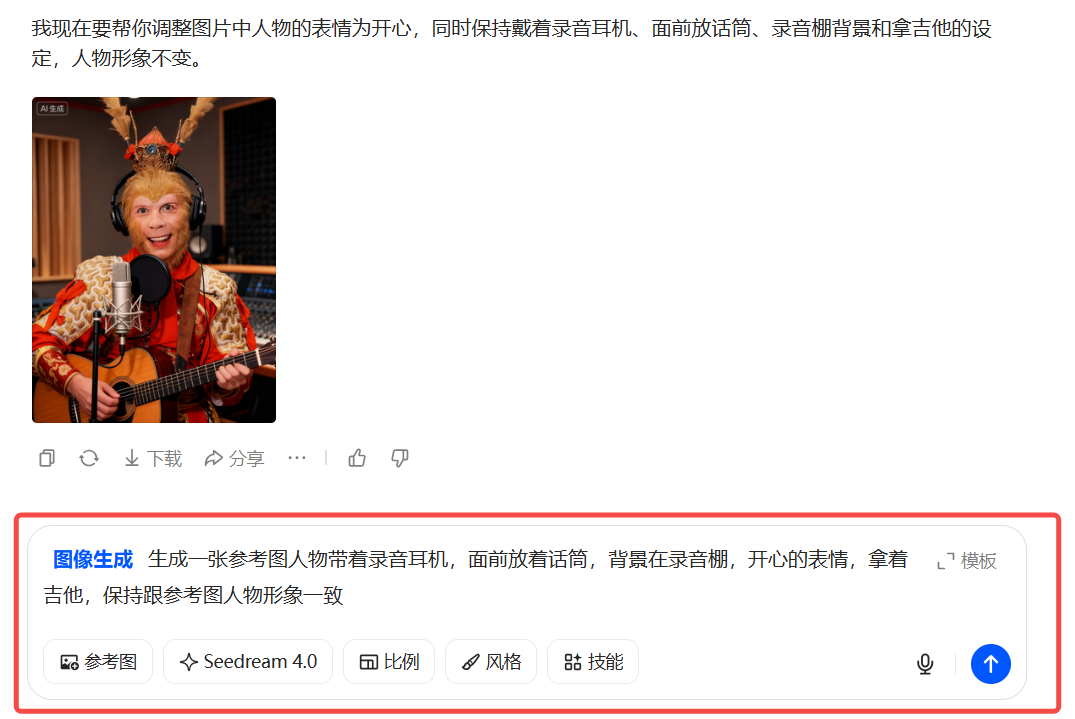Regenerate the image with the refresh icon
Screen dimensions: 1075x719
pyautogui.click(x=89, y=458)
